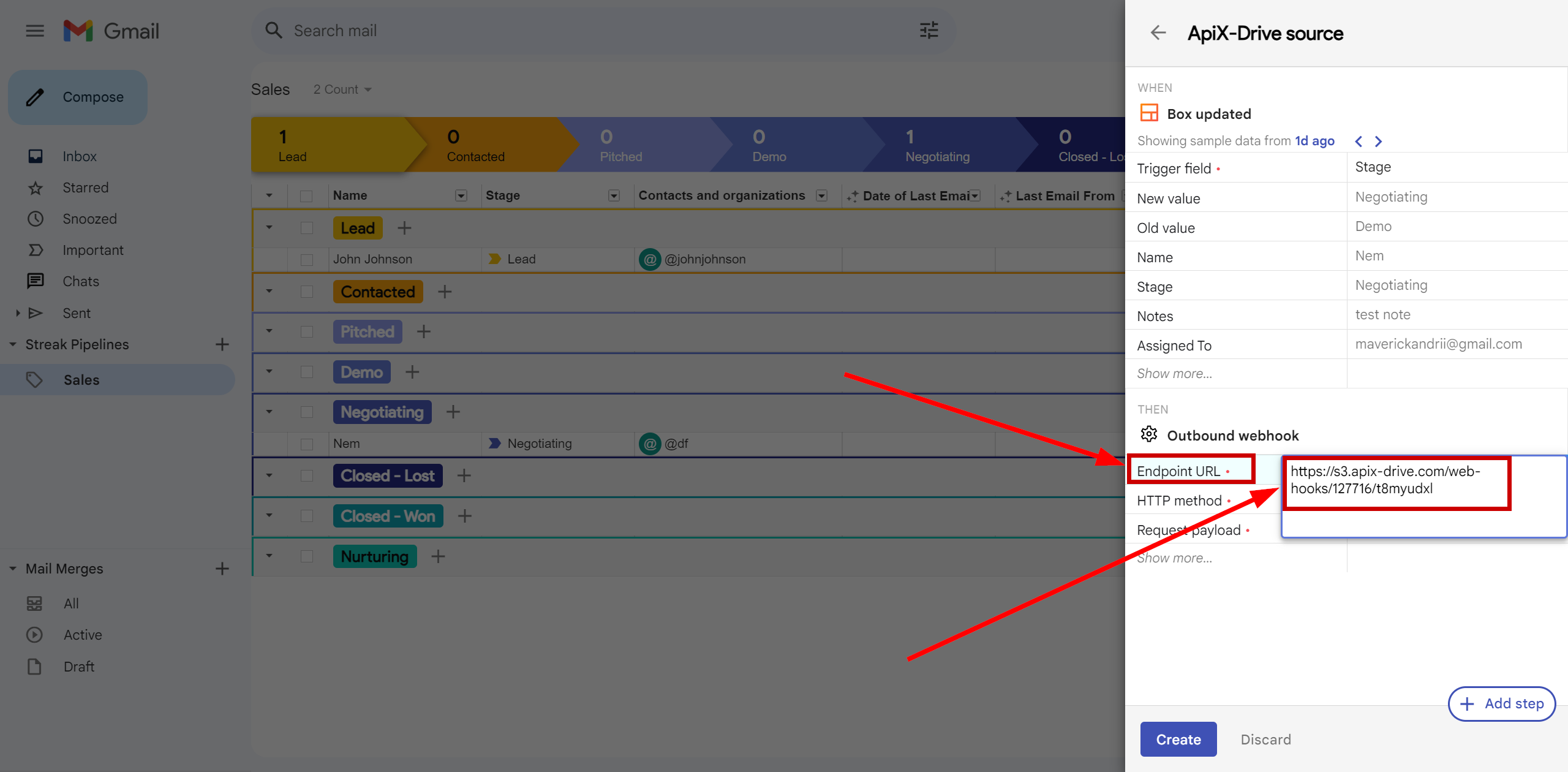The width and height of the screenshot is (1568, 772).
Task: Click the 1d ago sample data link
Action: pos(1314,141)
